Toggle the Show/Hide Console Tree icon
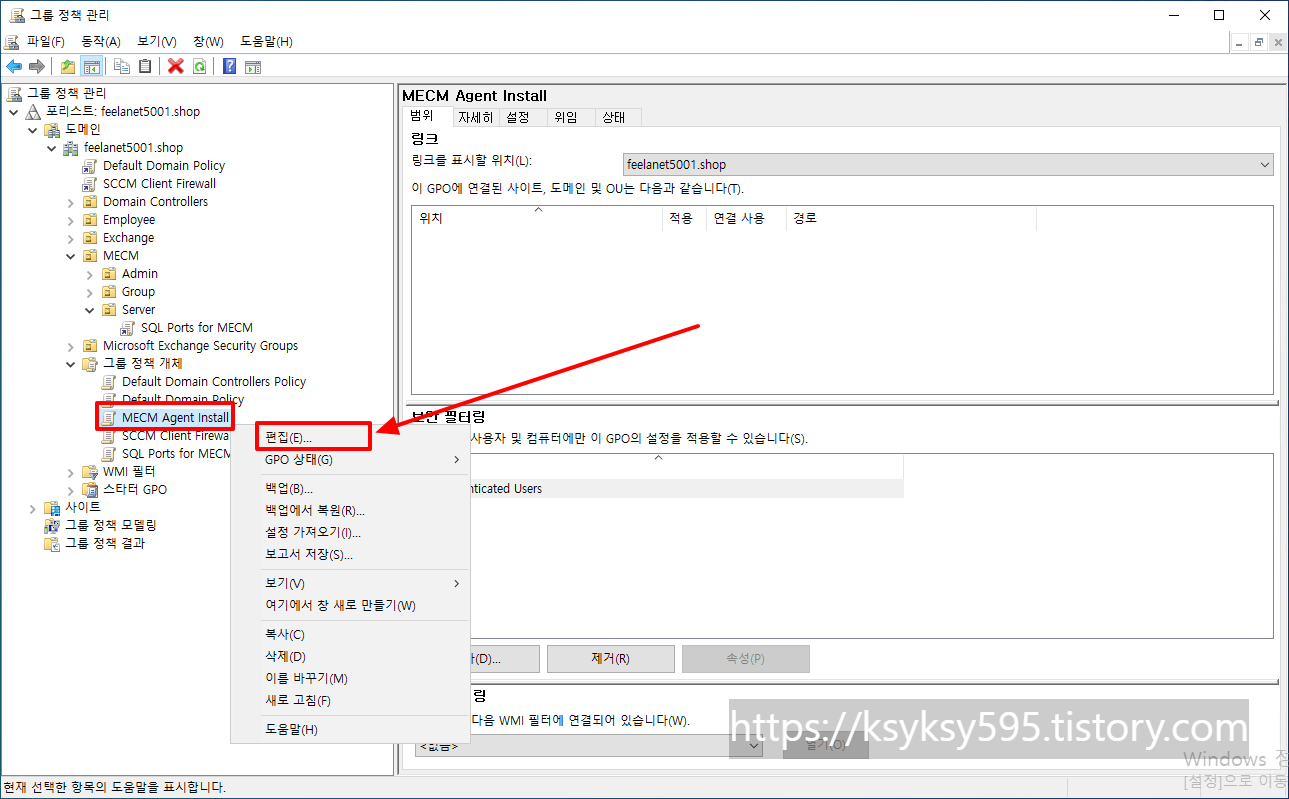The height and width of the screenshot is (799, 1289). click(x=91, y=66)
